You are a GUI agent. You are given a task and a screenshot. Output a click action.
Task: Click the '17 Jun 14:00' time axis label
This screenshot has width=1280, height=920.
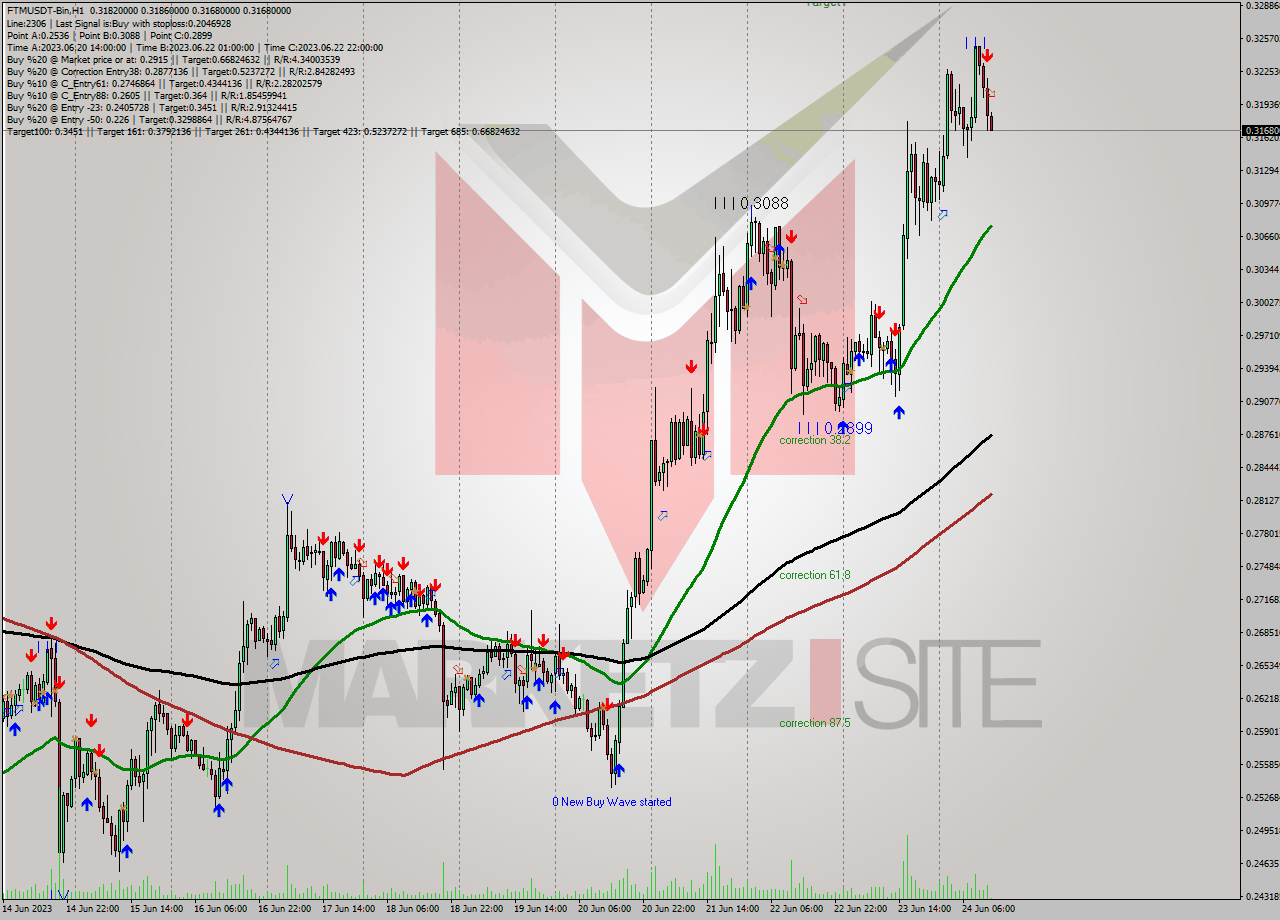click(350, 909)
